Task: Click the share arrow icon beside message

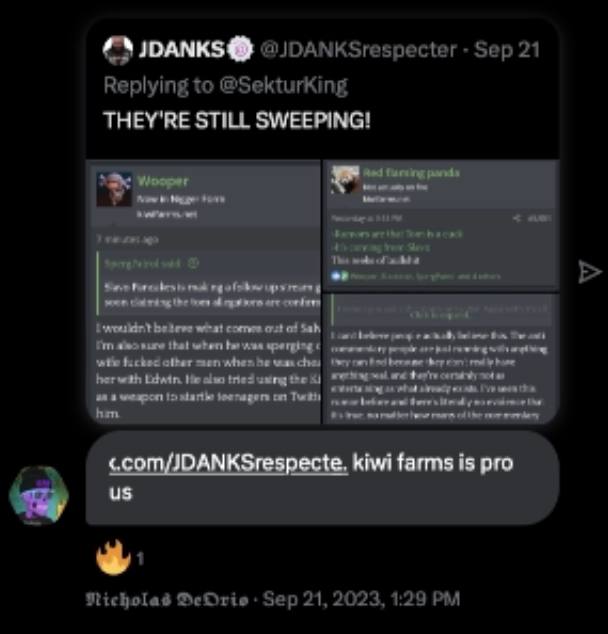Action: (590, 271)
